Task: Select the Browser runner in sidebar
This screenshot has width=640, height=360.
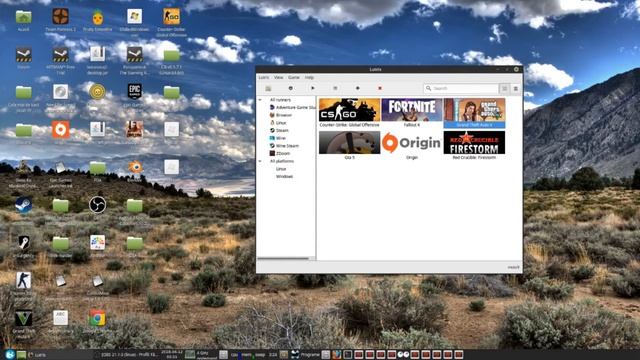Action: coord(280,115)
